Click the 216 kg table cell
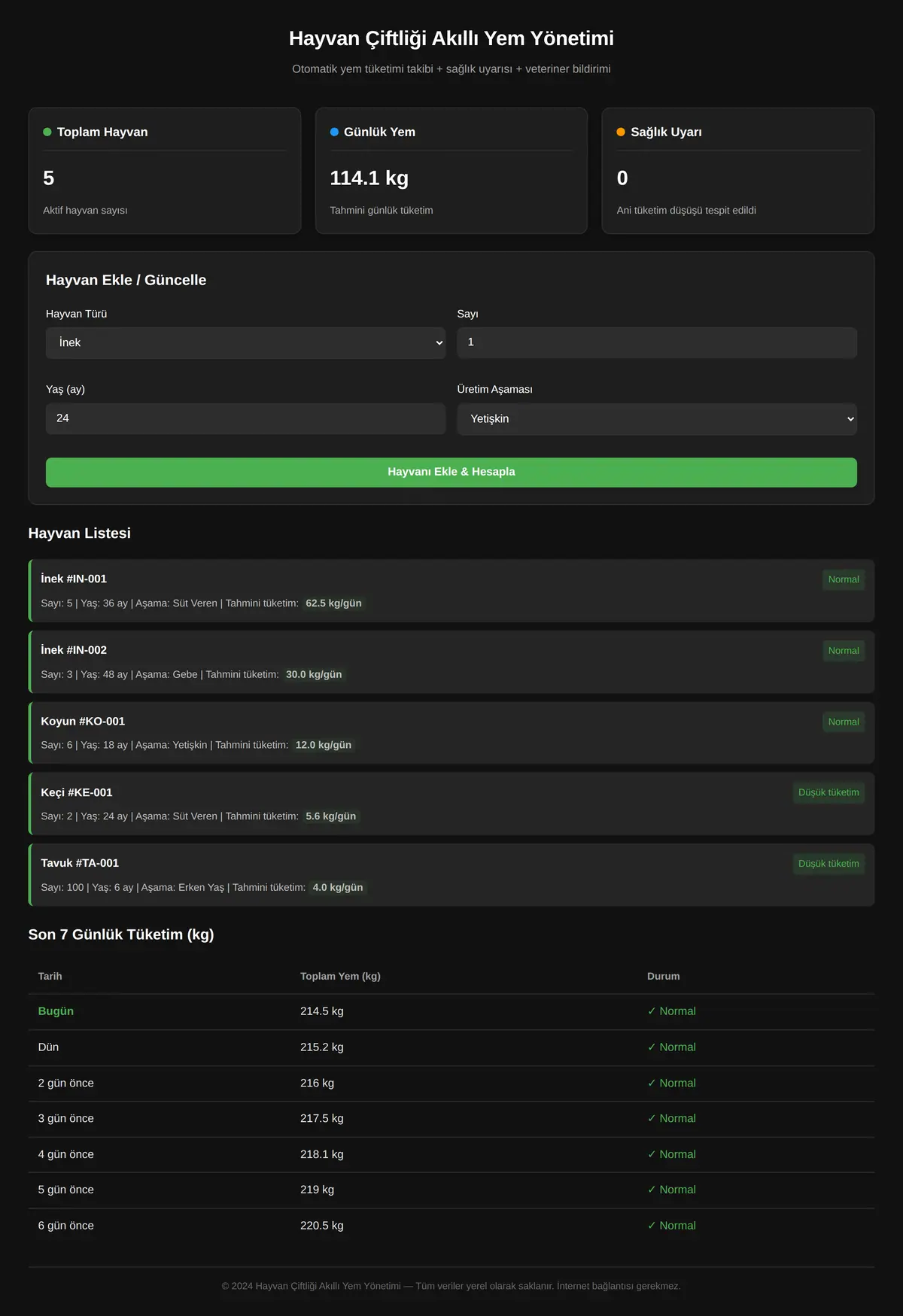Image resolution: width=903 pixels, height=1316 pixels. 318,1083
